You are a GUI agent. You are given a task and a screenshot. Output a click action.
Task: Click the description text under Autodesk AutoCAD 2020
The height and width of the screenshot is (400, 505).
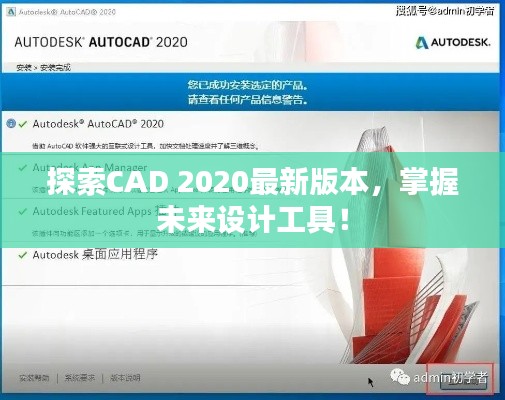pos(146,146)
